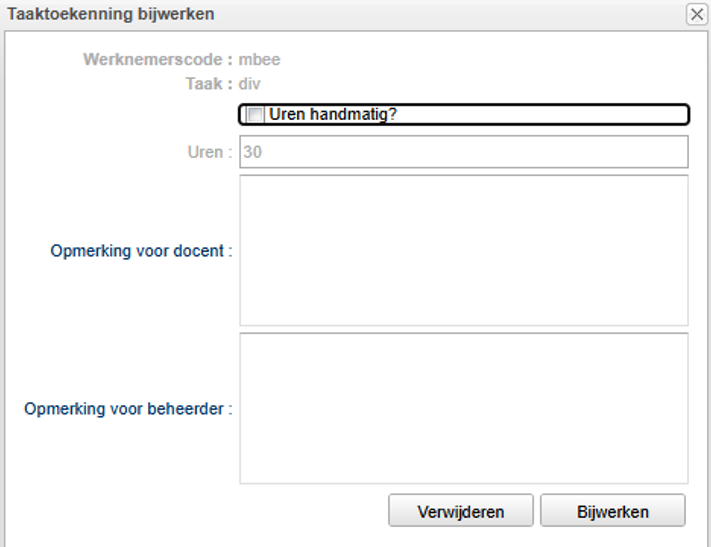Click into the Opmerking voor beheerder textarea
The image size is (711, 547).
coord(463,408)
